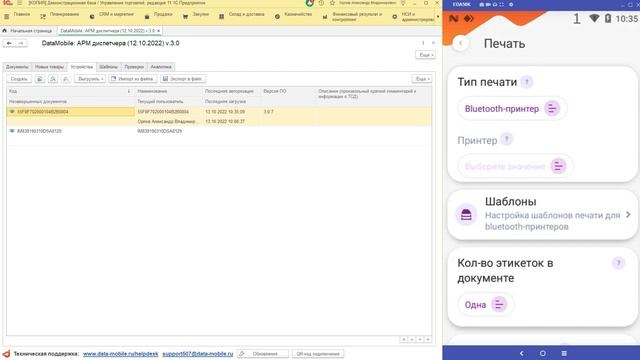Open the upper Еще dropdown

[425, 55]
